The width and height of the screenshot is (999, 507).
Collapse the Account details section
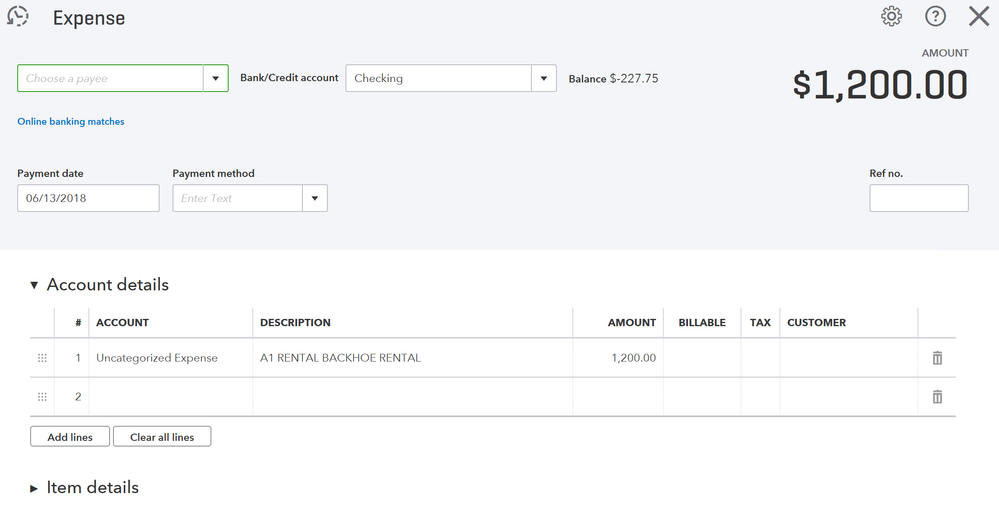pos(34,285)
